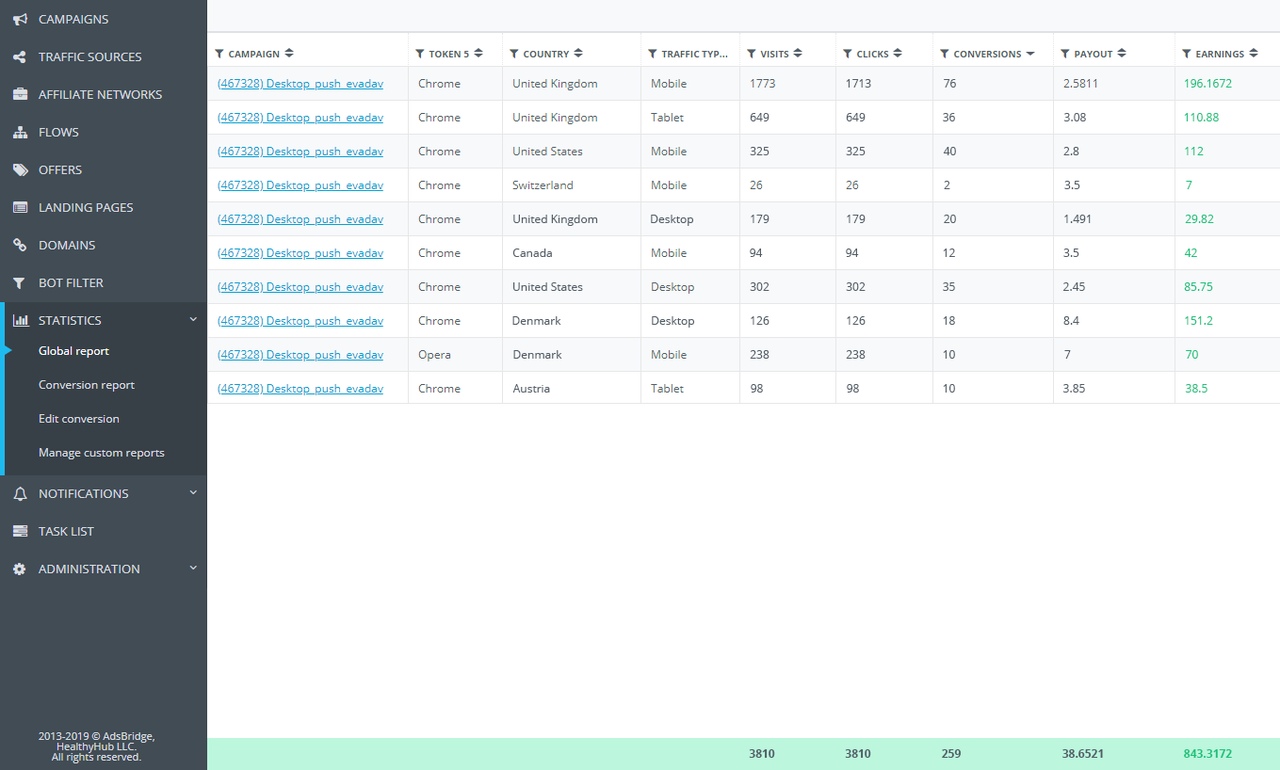Click the conversions value 76

[950, 84]
